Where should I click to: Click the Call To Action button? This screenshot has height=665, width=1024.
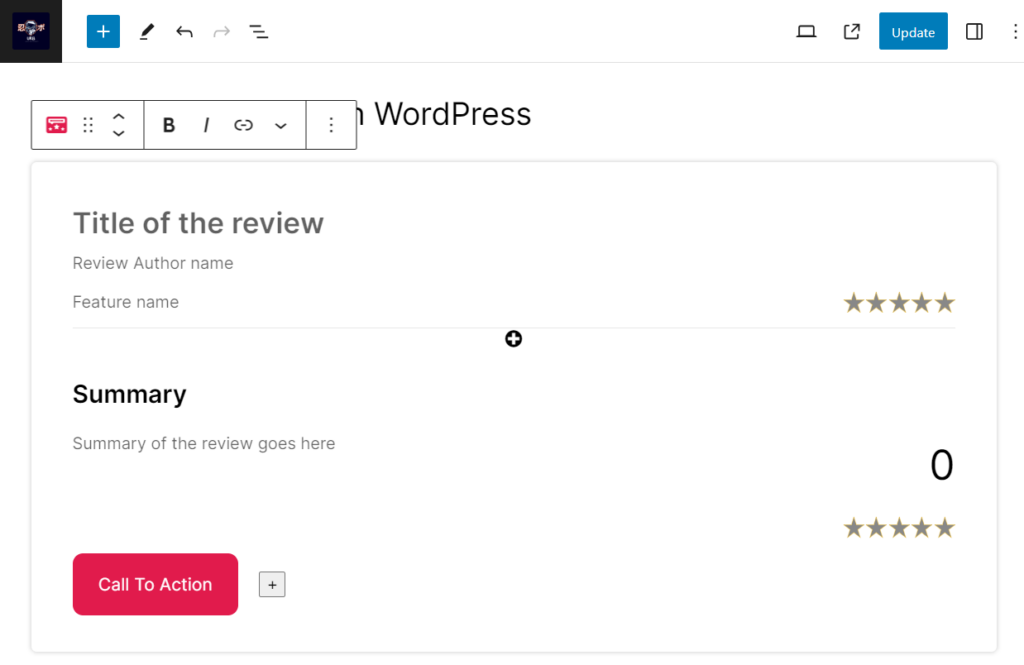(155, 584)
